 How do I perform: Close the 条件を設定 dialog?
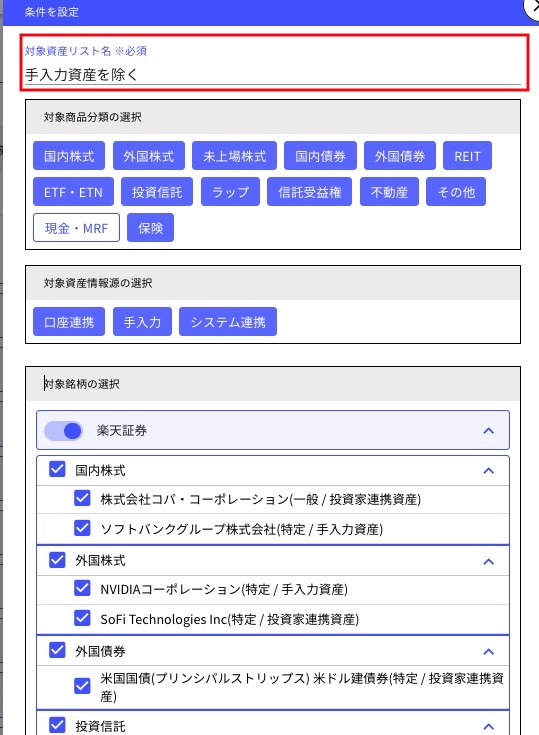point(534,8)
